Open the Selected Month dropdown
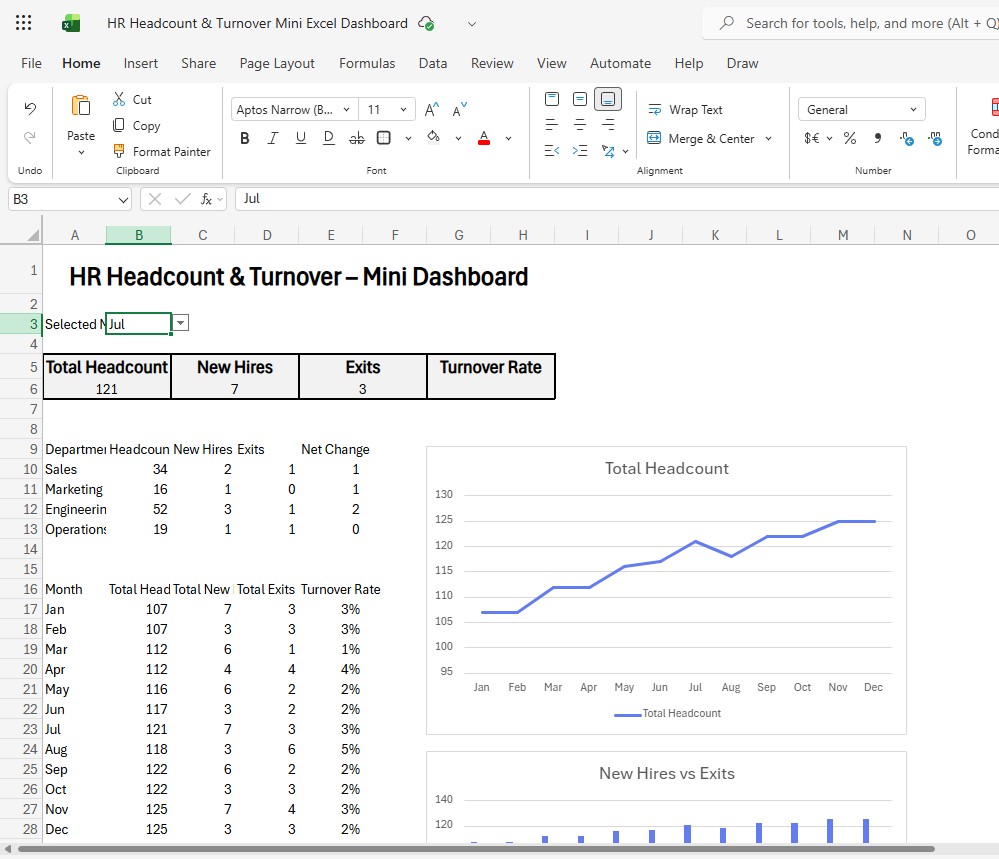This screenshot has width=999, height=859. [x=180, y=323]
